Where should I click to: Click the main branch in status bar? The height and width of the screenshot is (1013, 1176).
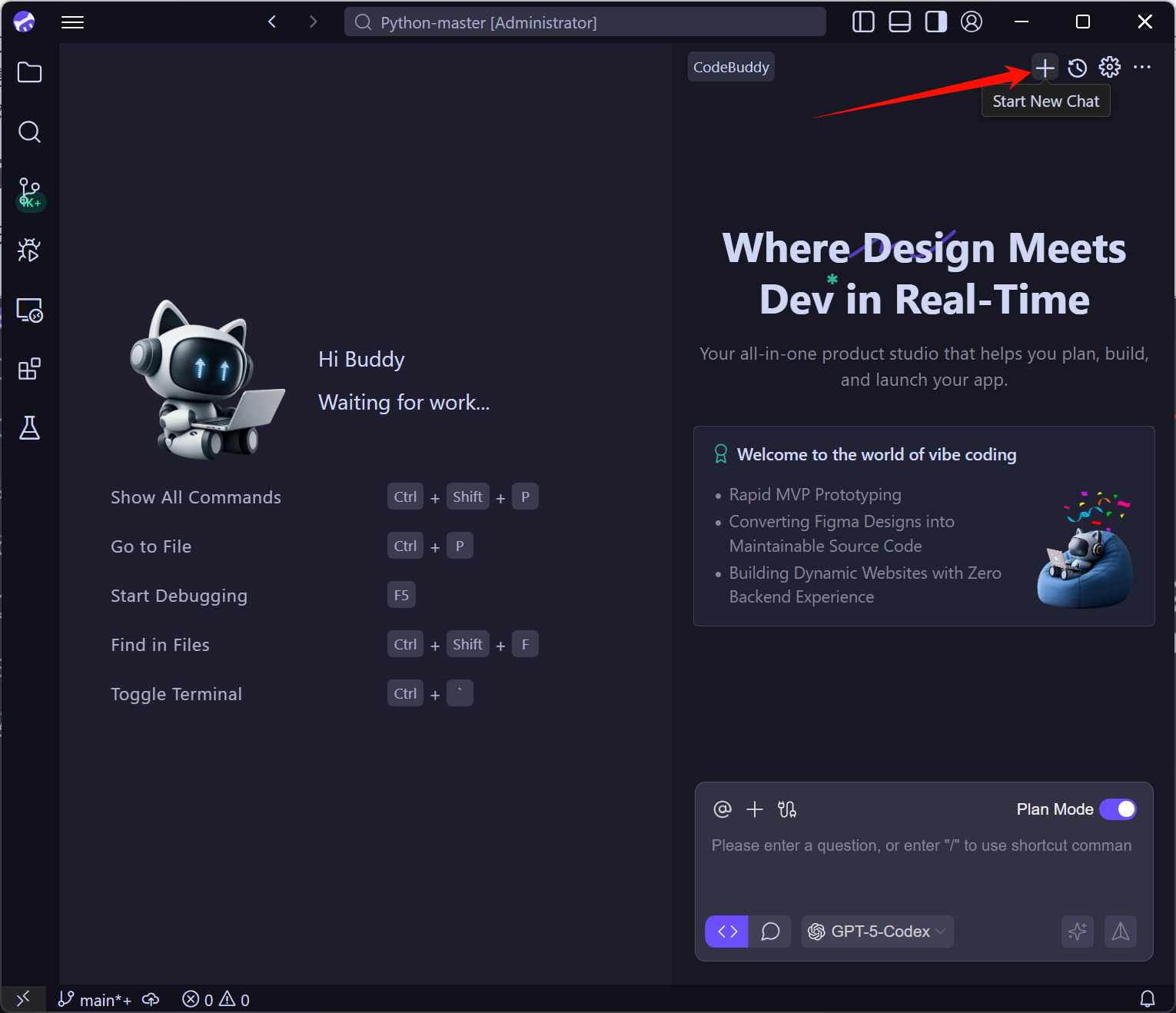click(x=95, y=999)
